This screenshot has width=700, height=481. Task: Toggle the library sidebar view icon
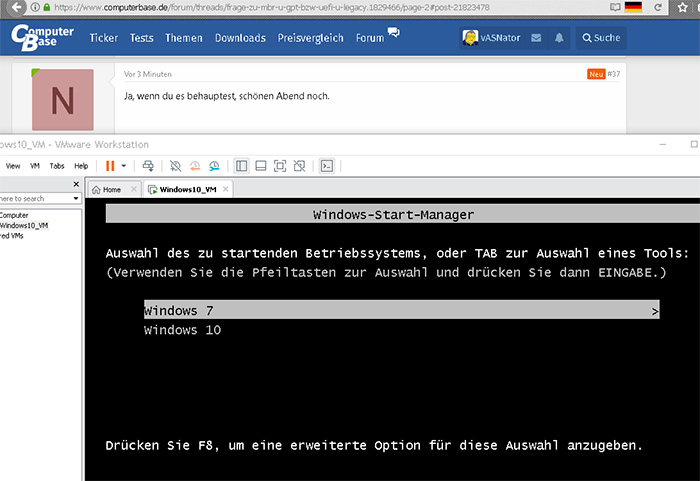tap(242, 166)
